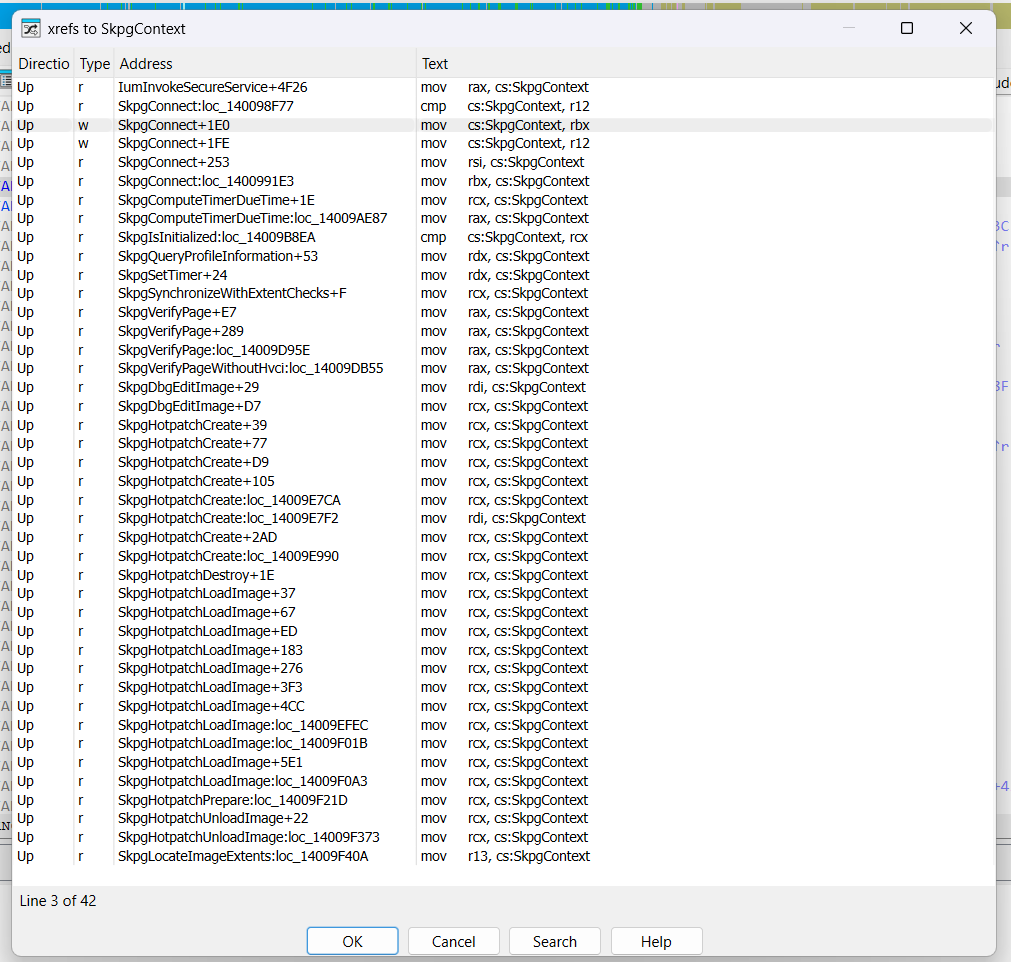
Task: Minimize the xrefs dialog window
Action: [x=849, y=28]
